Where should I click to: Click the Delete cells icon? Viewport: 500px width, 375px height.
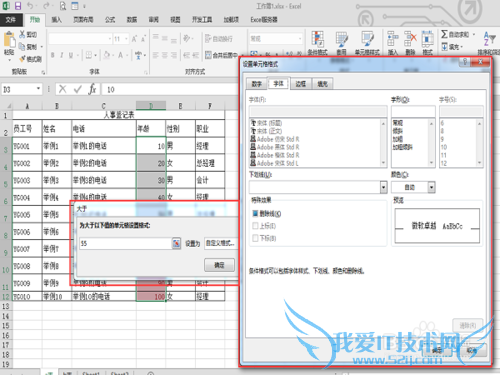coord(410,39)
